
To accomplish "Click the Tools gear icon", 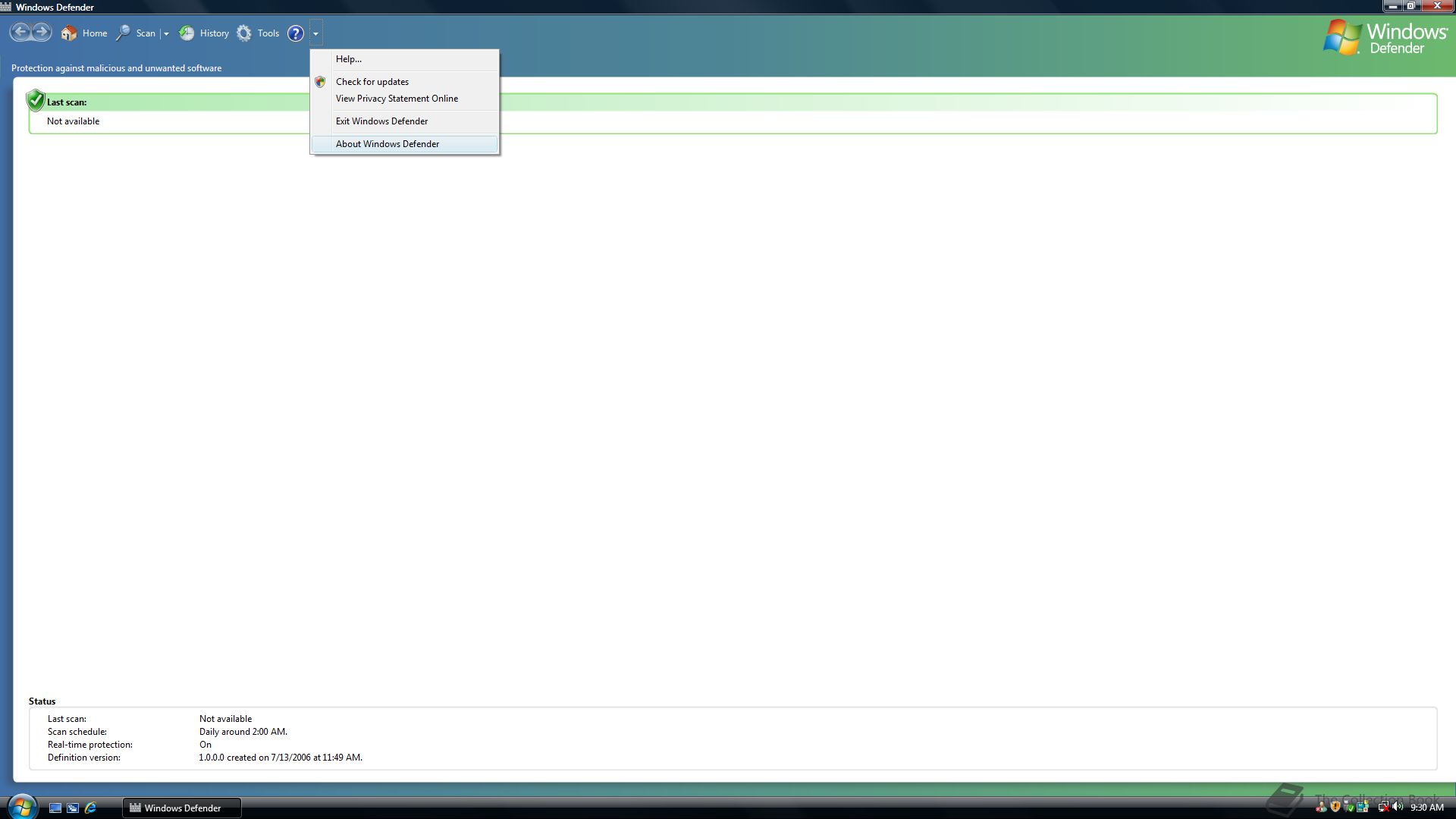I will 243,33.
